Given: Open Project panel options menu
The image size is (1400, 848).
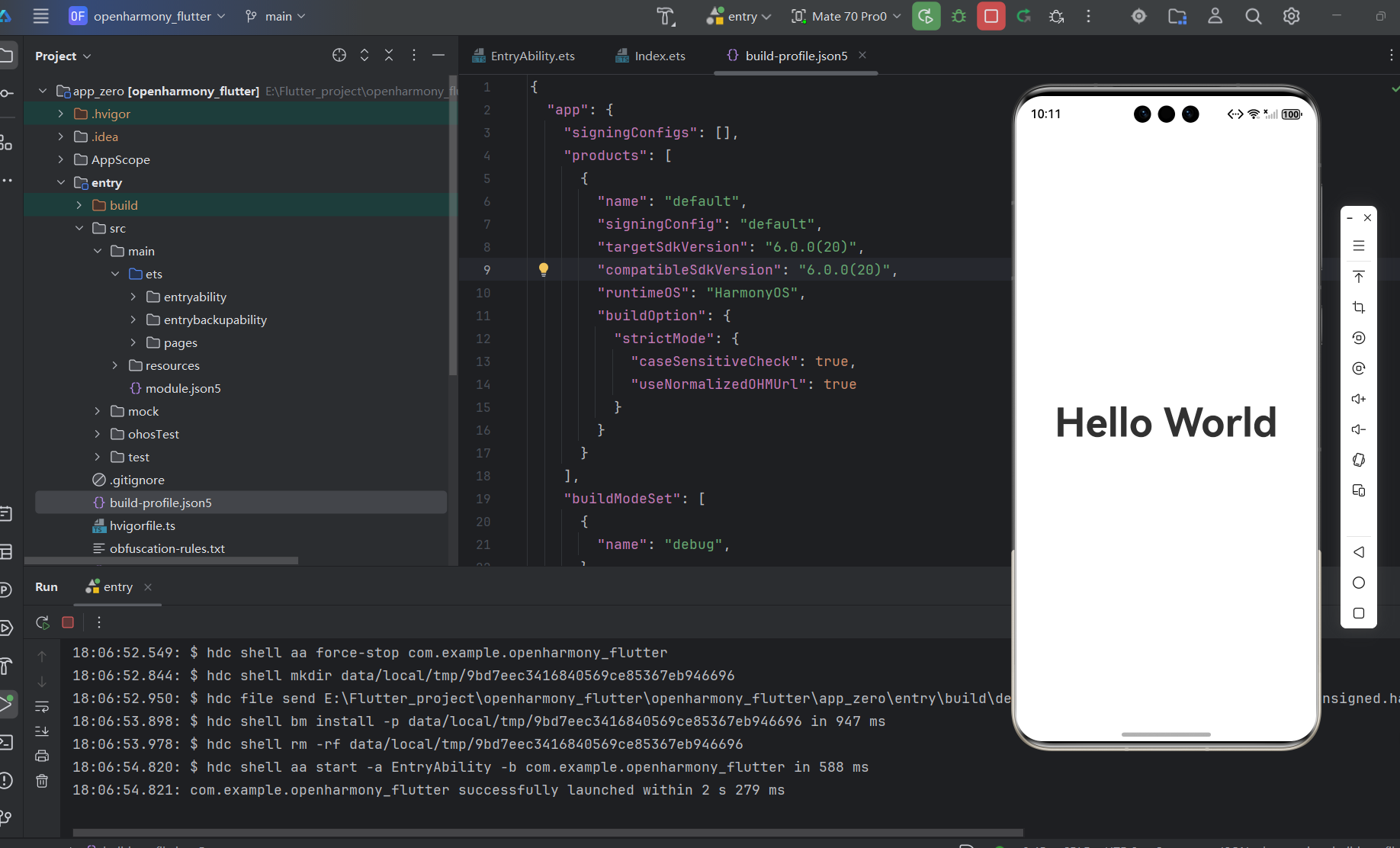Looking at the screenshot, I should click(x=414, y=55).
